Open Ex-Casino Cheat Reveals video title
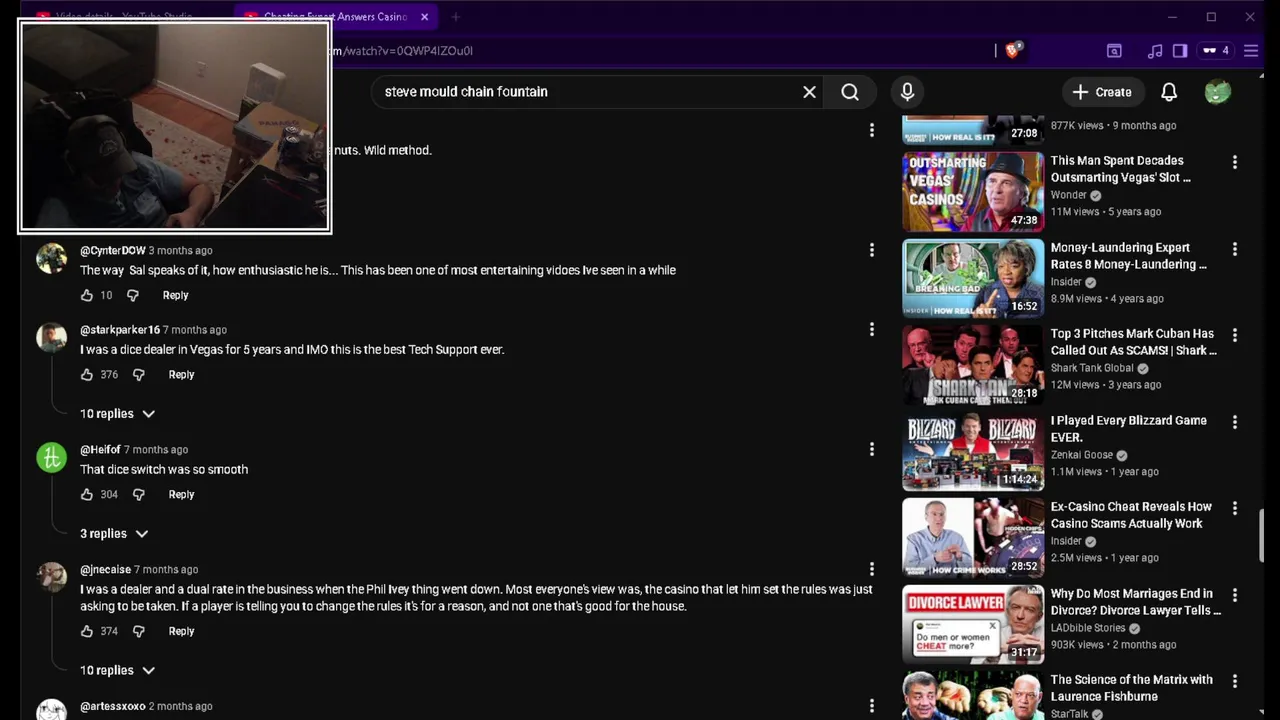The image size is (1280, 720). [1131, 515]
